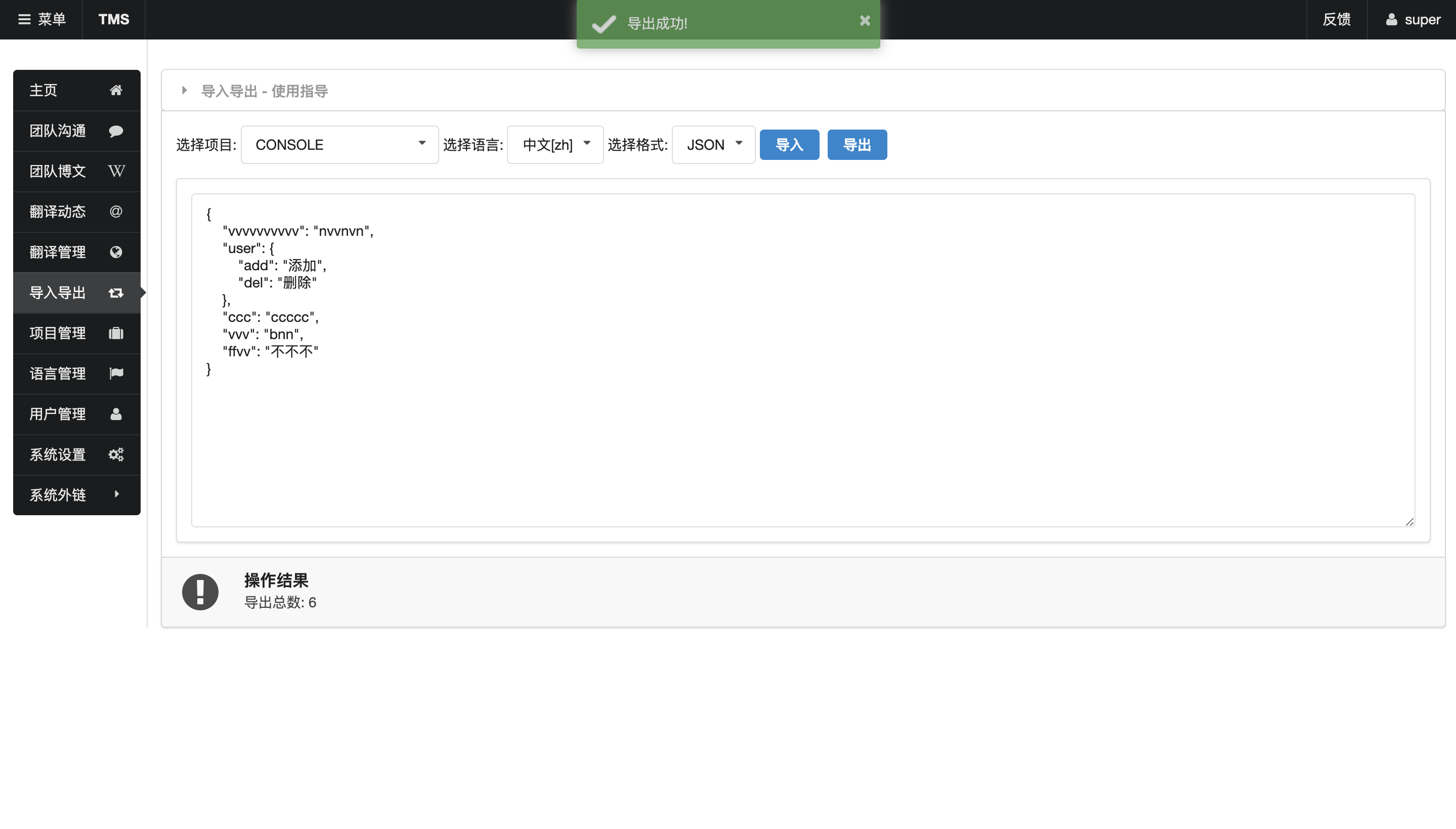Click the 用户管理 person icon
Image resolution: width=1456 pixels, height=829 pixels.
(116, 413)
